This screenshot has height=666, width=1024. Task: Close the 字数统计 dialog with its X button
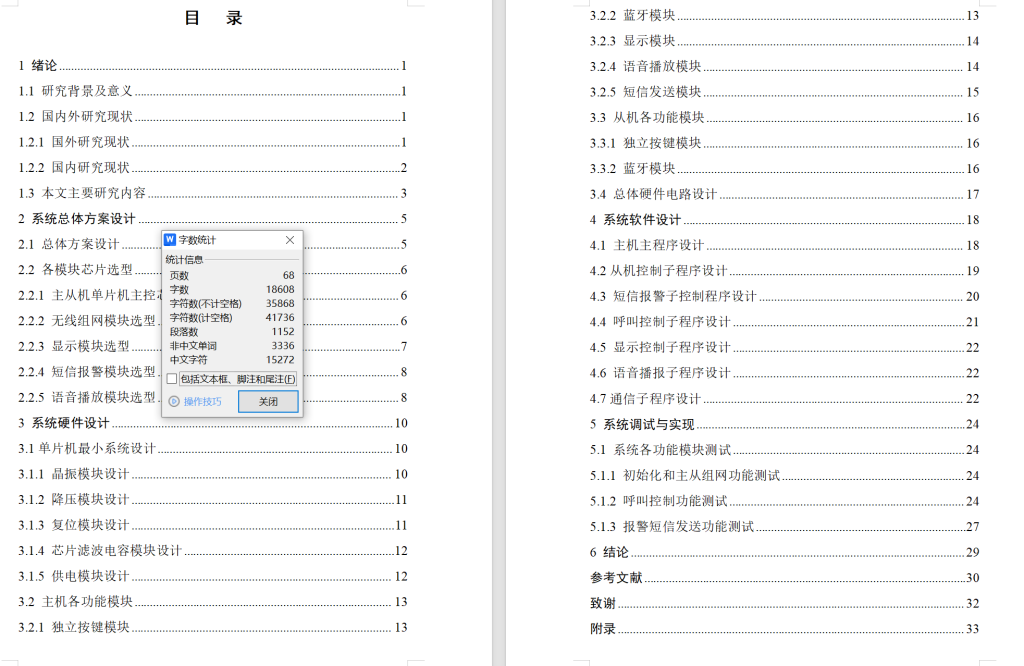(290, 240)
